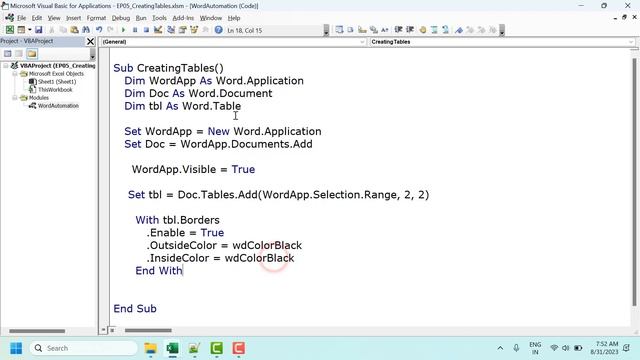The image size is (640, 360).
Task: Open the Edit menu
Action: (x=37, y=18)
